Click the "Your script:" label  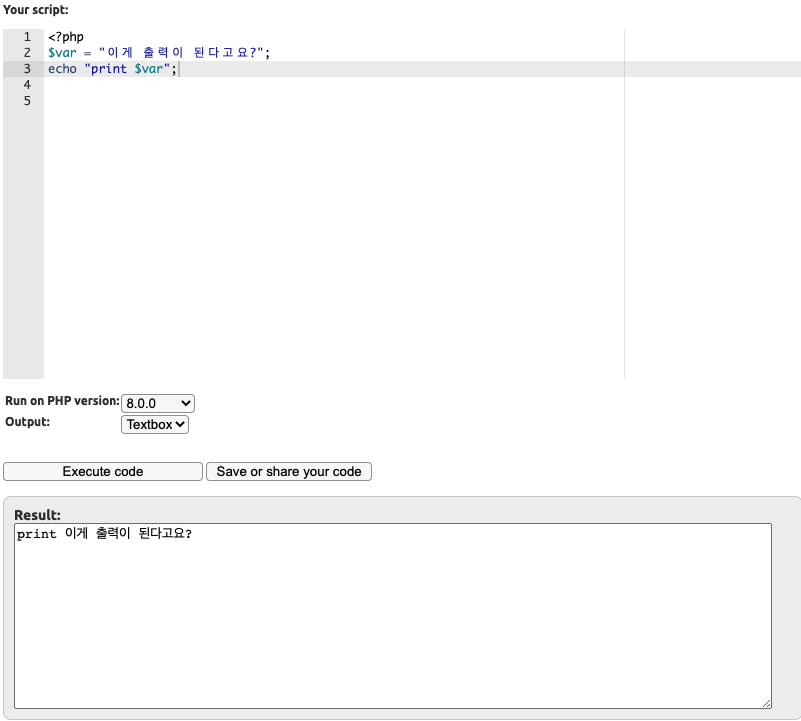click(x=36, y=10)
